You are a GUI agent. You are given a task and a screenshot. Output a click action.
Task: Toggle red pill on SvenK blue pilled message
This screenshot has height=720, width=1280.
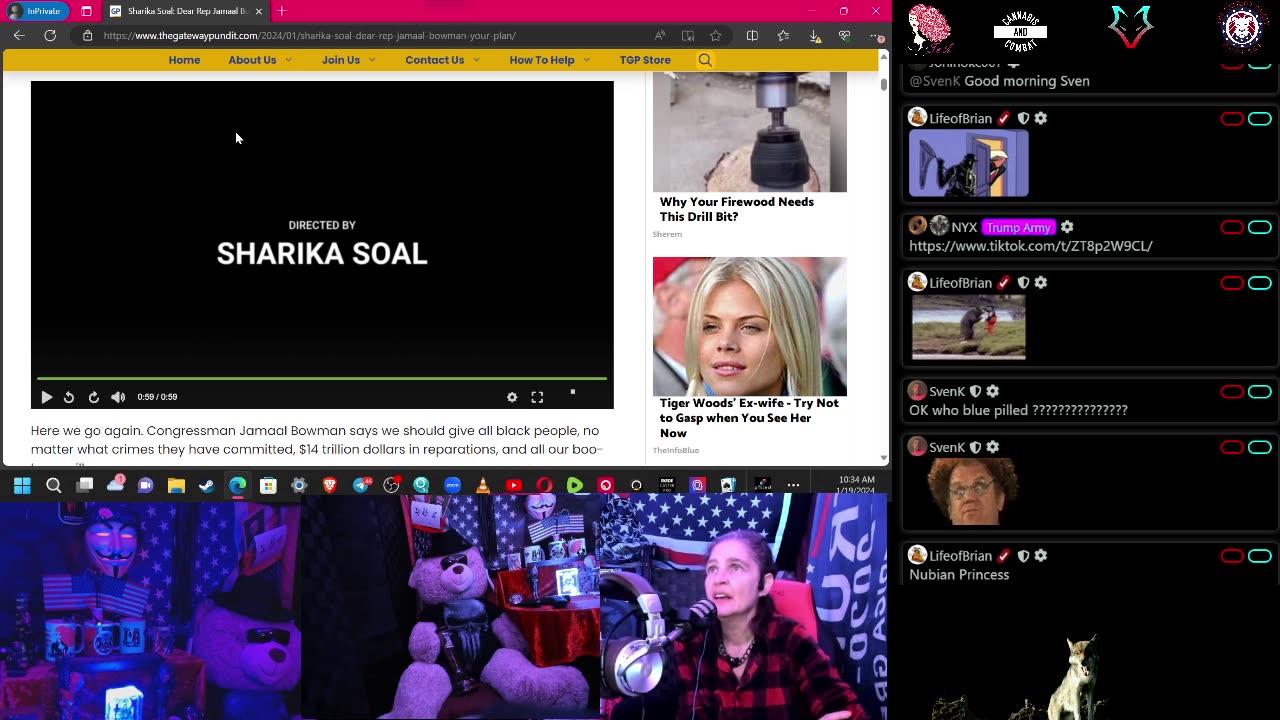[x=1232, y=392]
